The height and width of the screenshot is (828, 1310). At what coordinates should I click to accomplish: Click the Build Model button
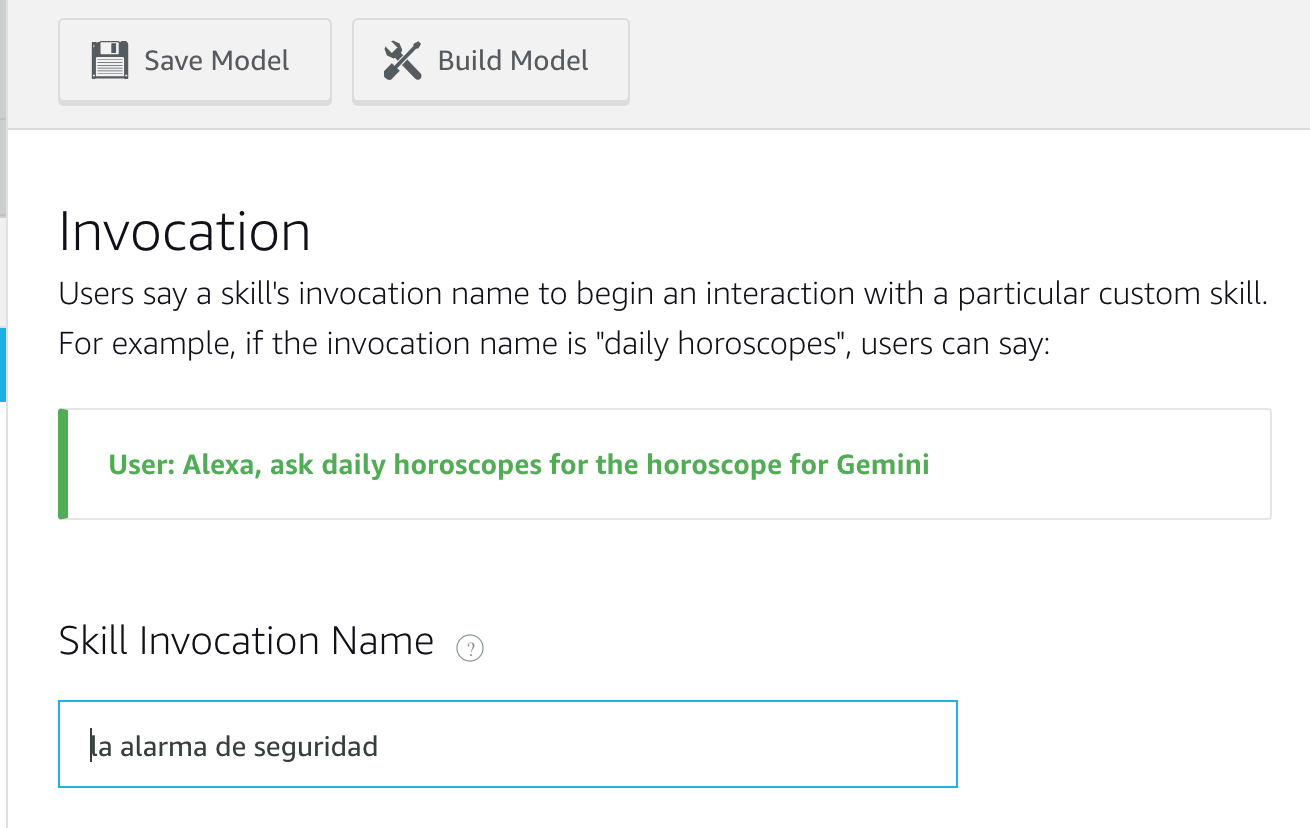click(x=491, y=61)
